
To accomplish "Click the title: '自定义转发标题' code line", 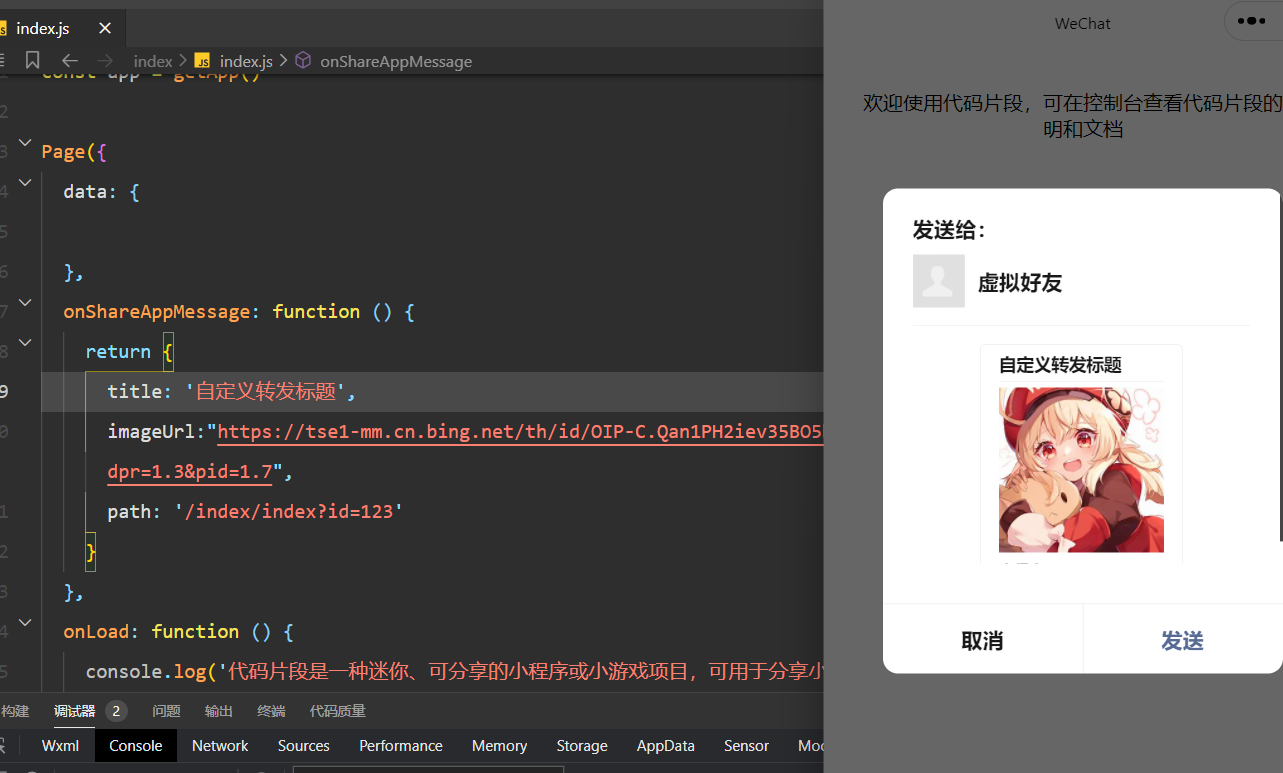I will coord(232,391).
